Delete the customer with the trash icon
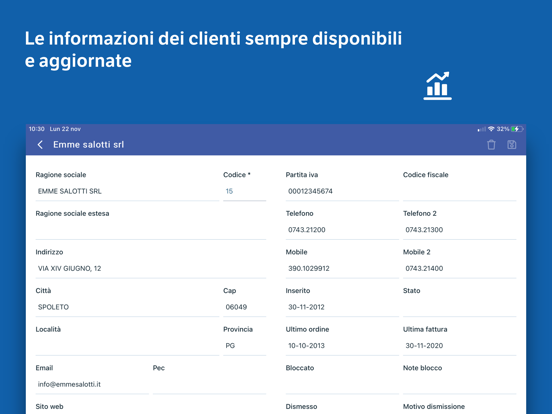Image resolution: width=552 pixels, height=414 pixels. [x=491, y=145]
